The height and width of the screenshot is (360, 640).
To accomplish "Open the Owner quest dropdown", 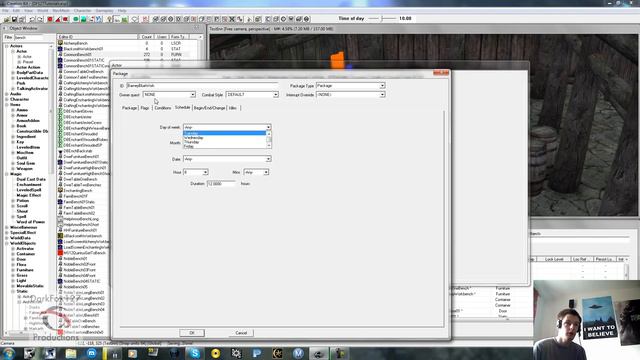I will (x=193, y=95).
